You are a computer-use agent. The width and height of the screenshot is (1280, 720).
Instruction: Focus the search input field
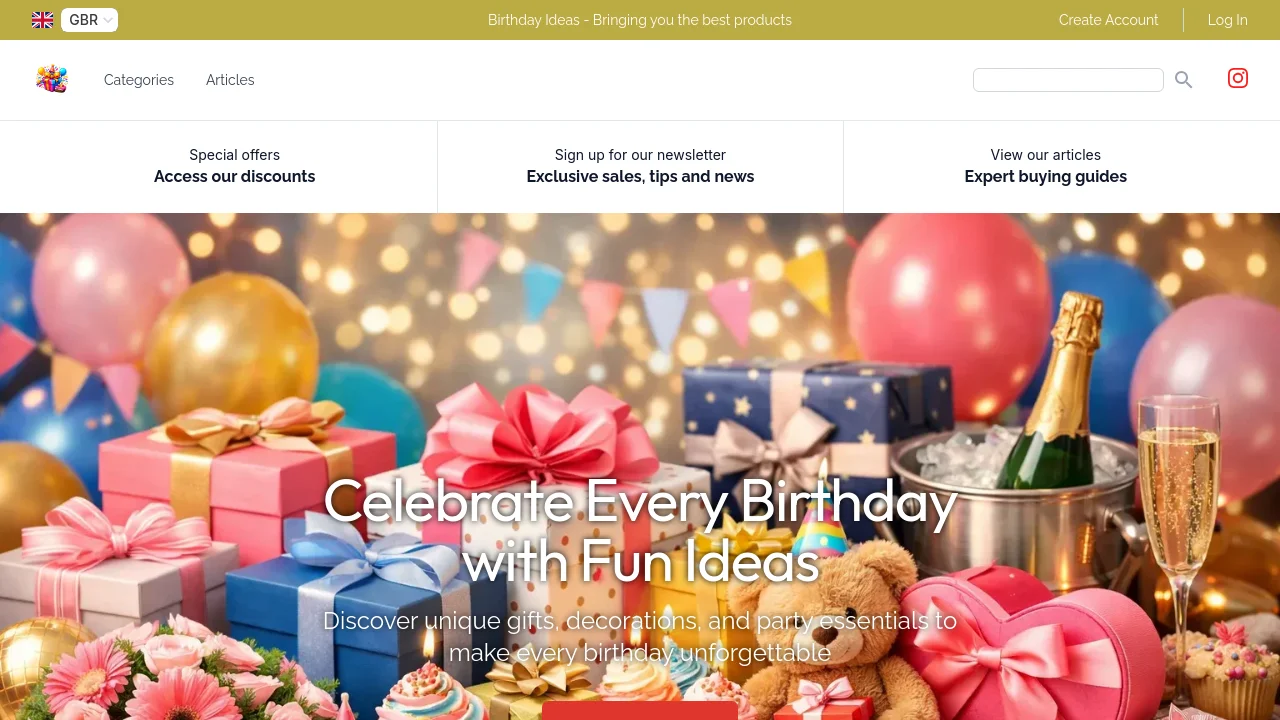[1068, 80]
